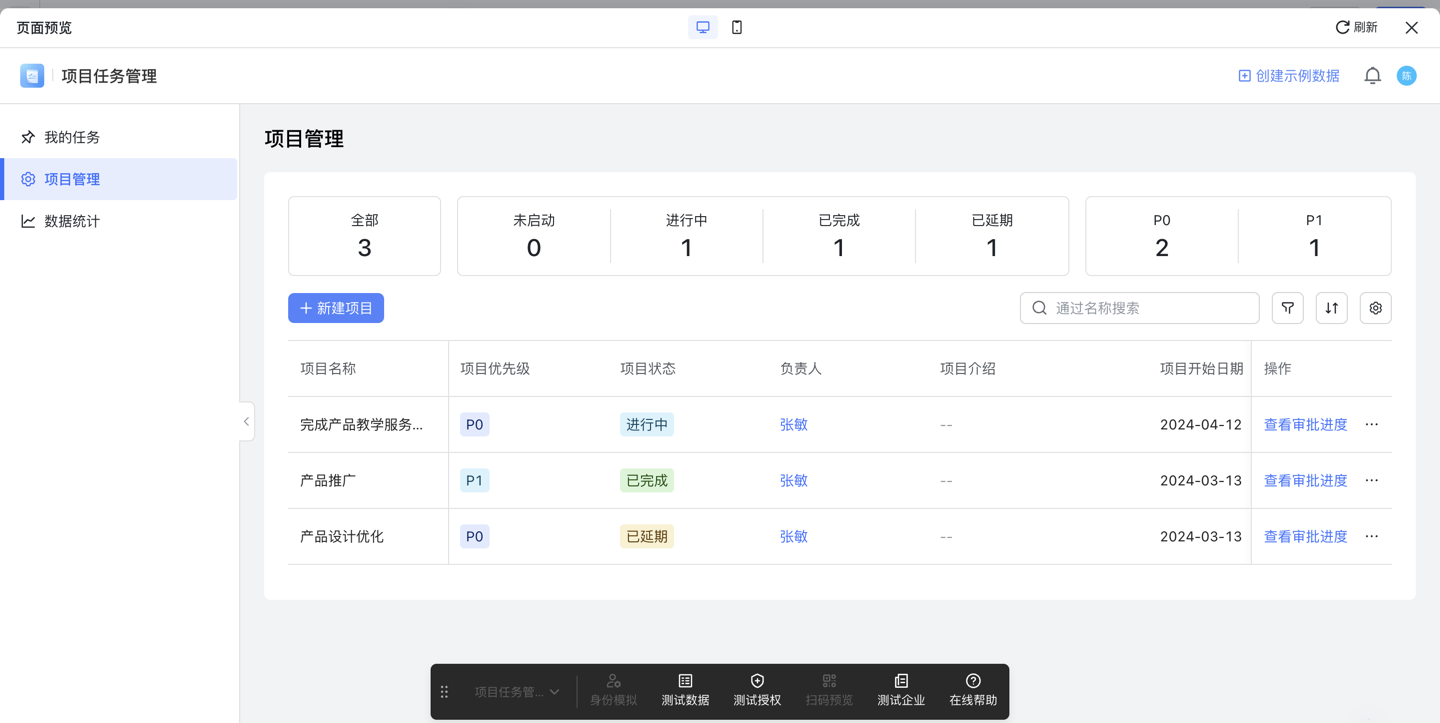
Task: Open project 产品推广
Action: 328,481
